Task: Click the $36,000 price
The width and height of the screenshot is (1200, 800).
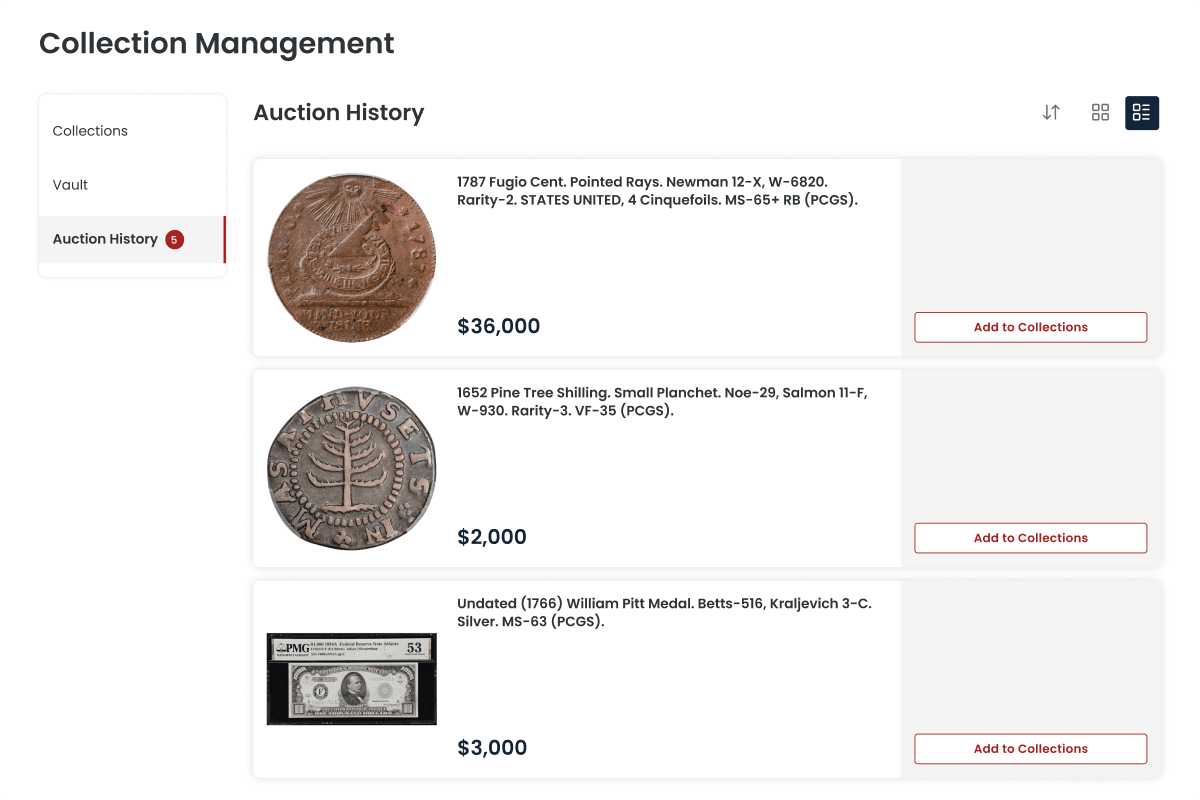Action: point(498,326)
